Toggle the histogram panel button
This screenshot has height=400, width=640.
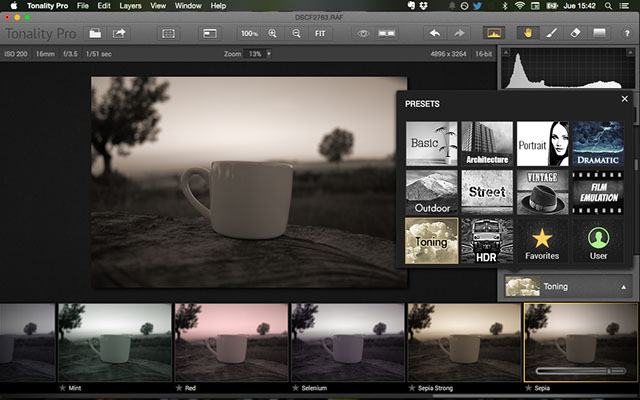(492, 33)
